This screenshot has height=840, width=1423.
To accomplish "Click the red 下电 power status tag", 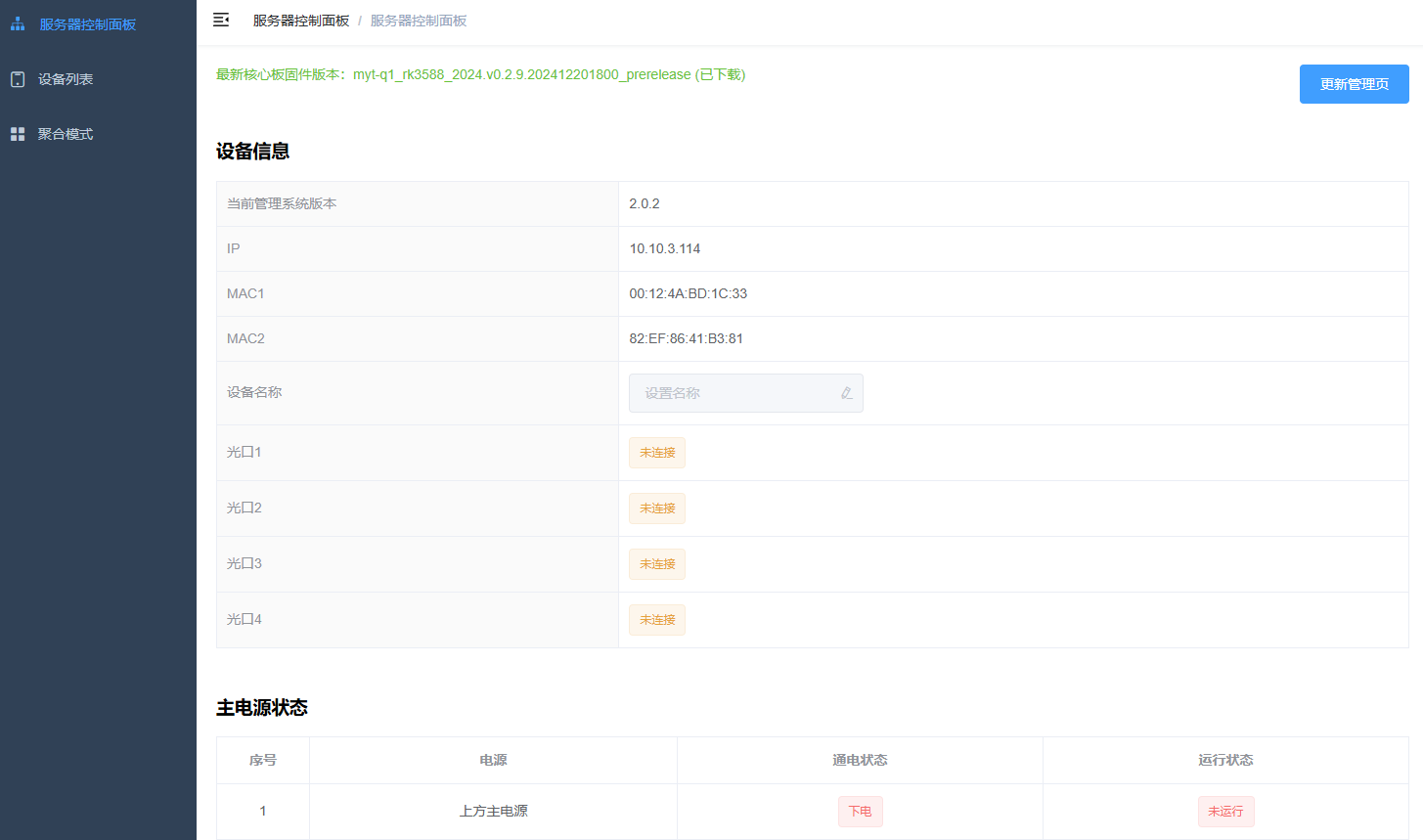I will (860, 812).
